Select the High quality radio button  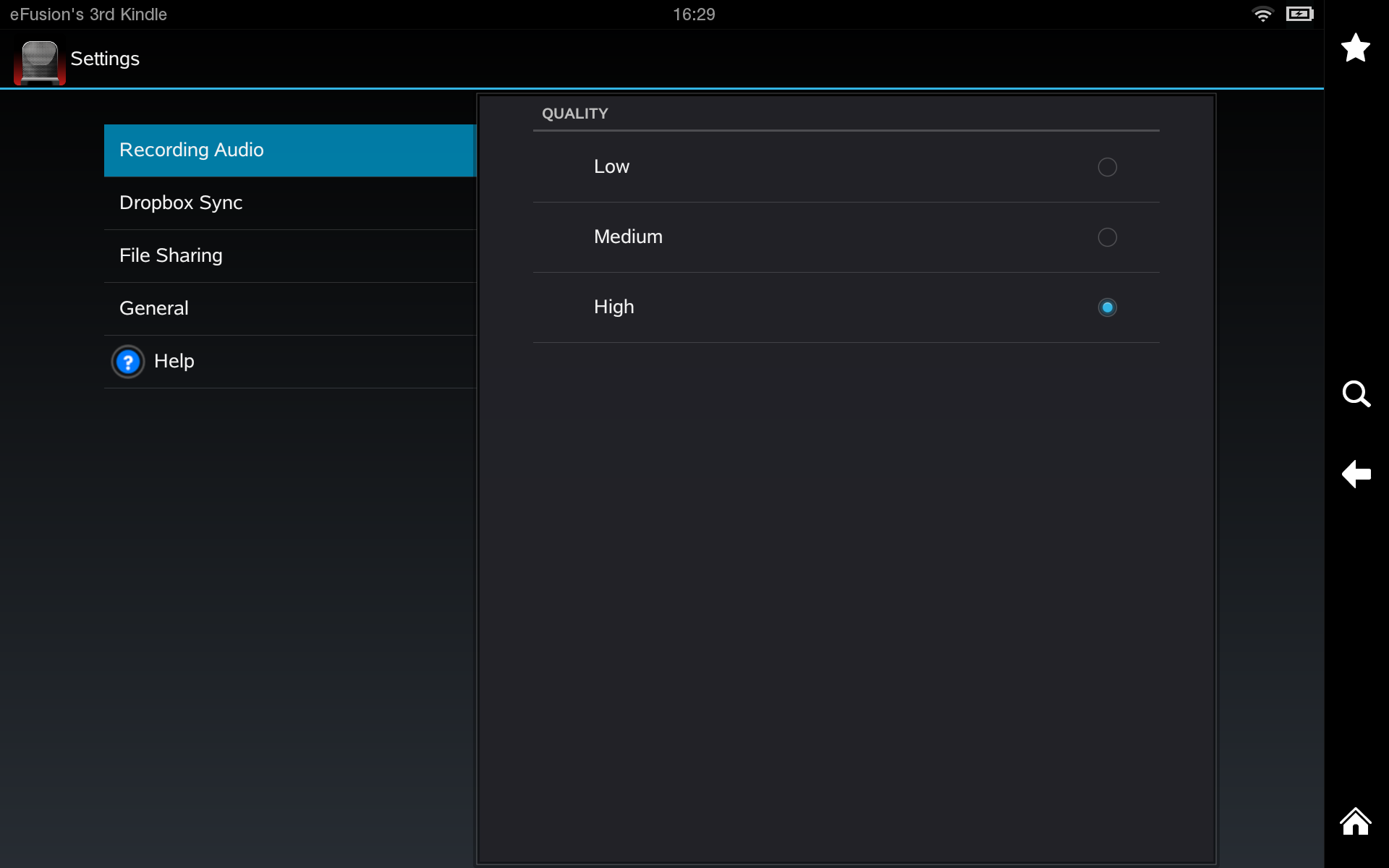tap(1107, 307)
